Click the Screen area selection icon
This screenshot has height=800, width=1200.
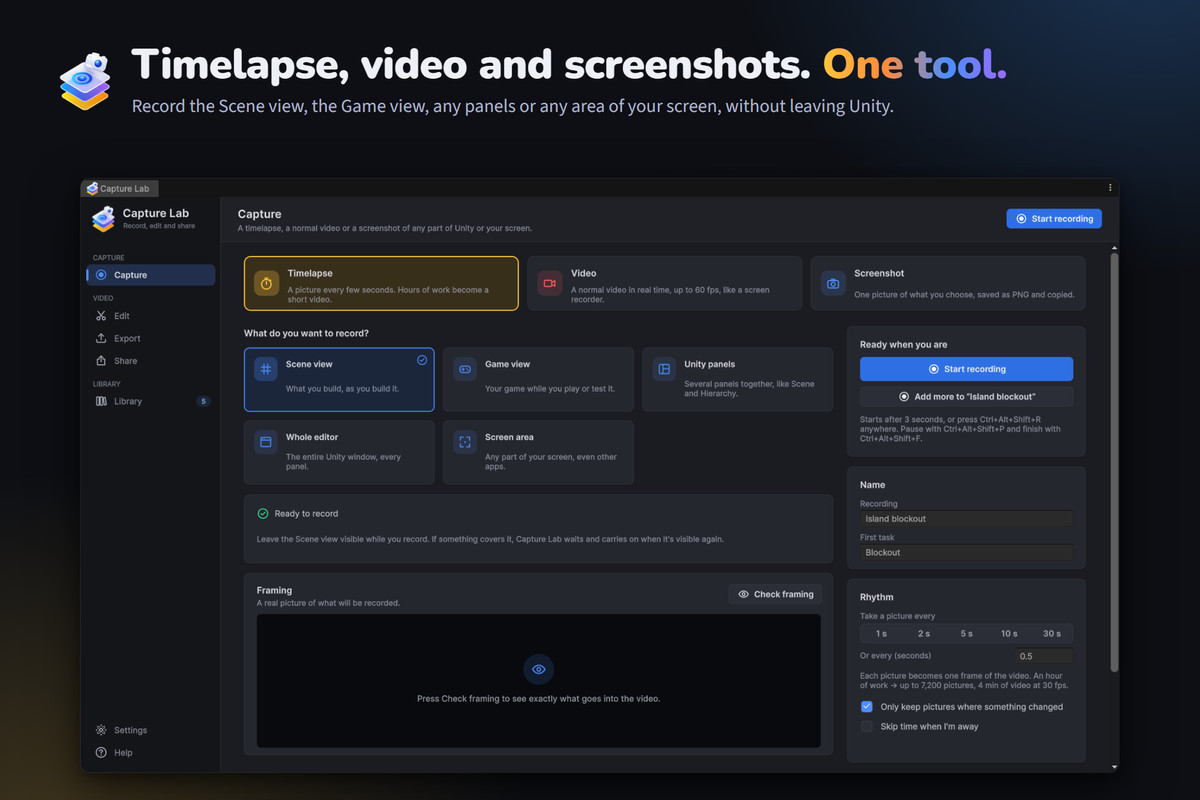coord(465,442)
